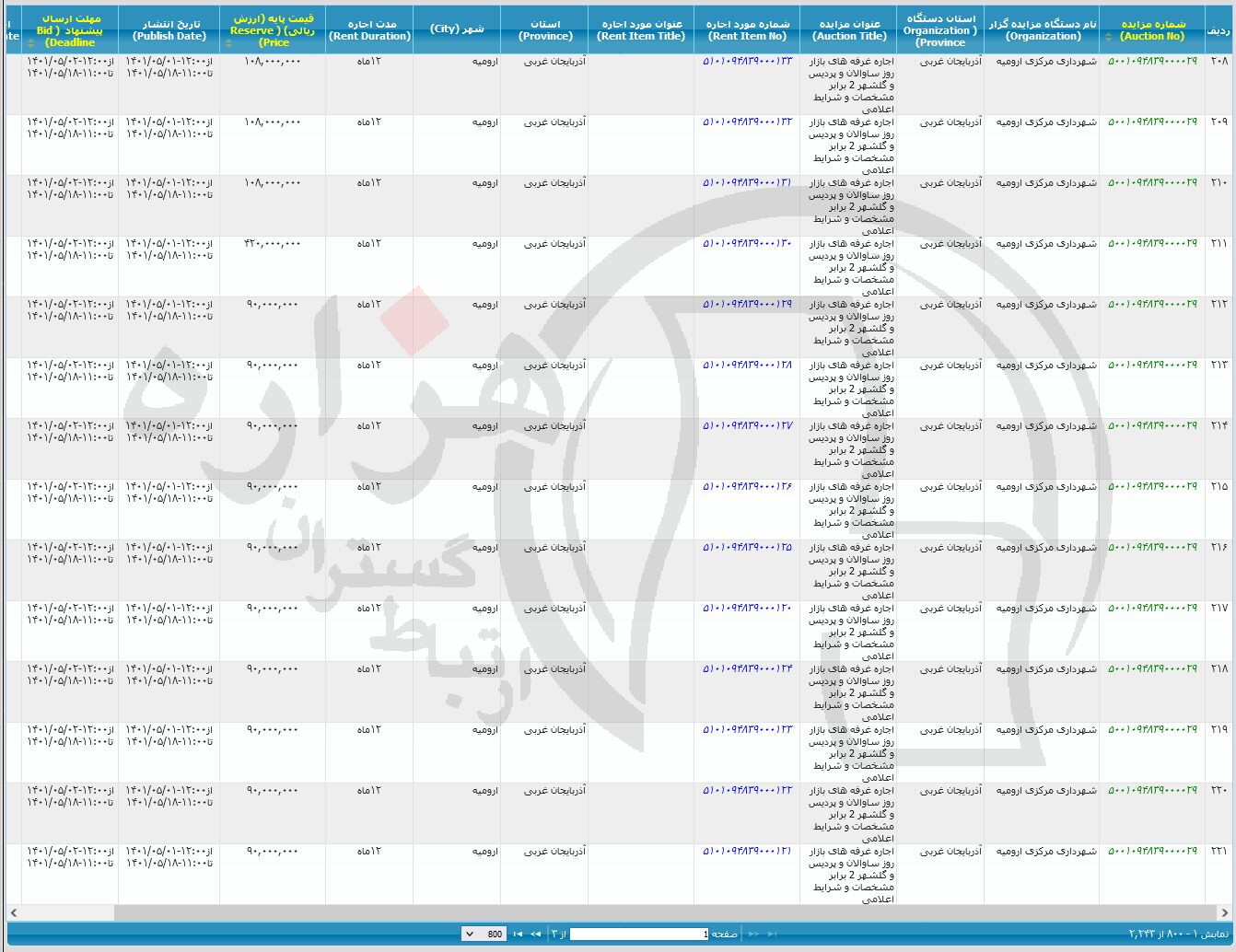This screenshot has width=1236, height=952.
Task: Click the greyed double-arrow pager icon right of صفحه
Action: coord(753,934)
